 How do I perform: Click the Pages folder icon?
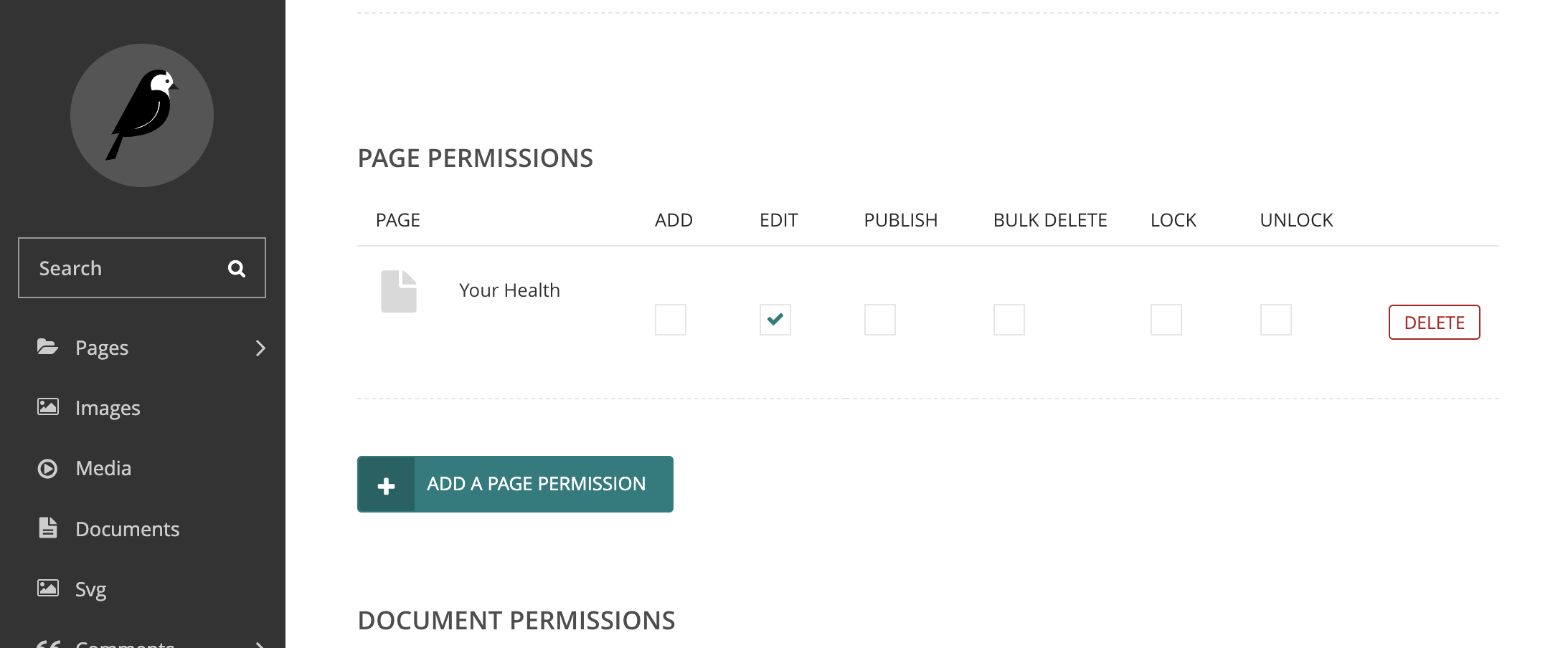click(47, 347)
